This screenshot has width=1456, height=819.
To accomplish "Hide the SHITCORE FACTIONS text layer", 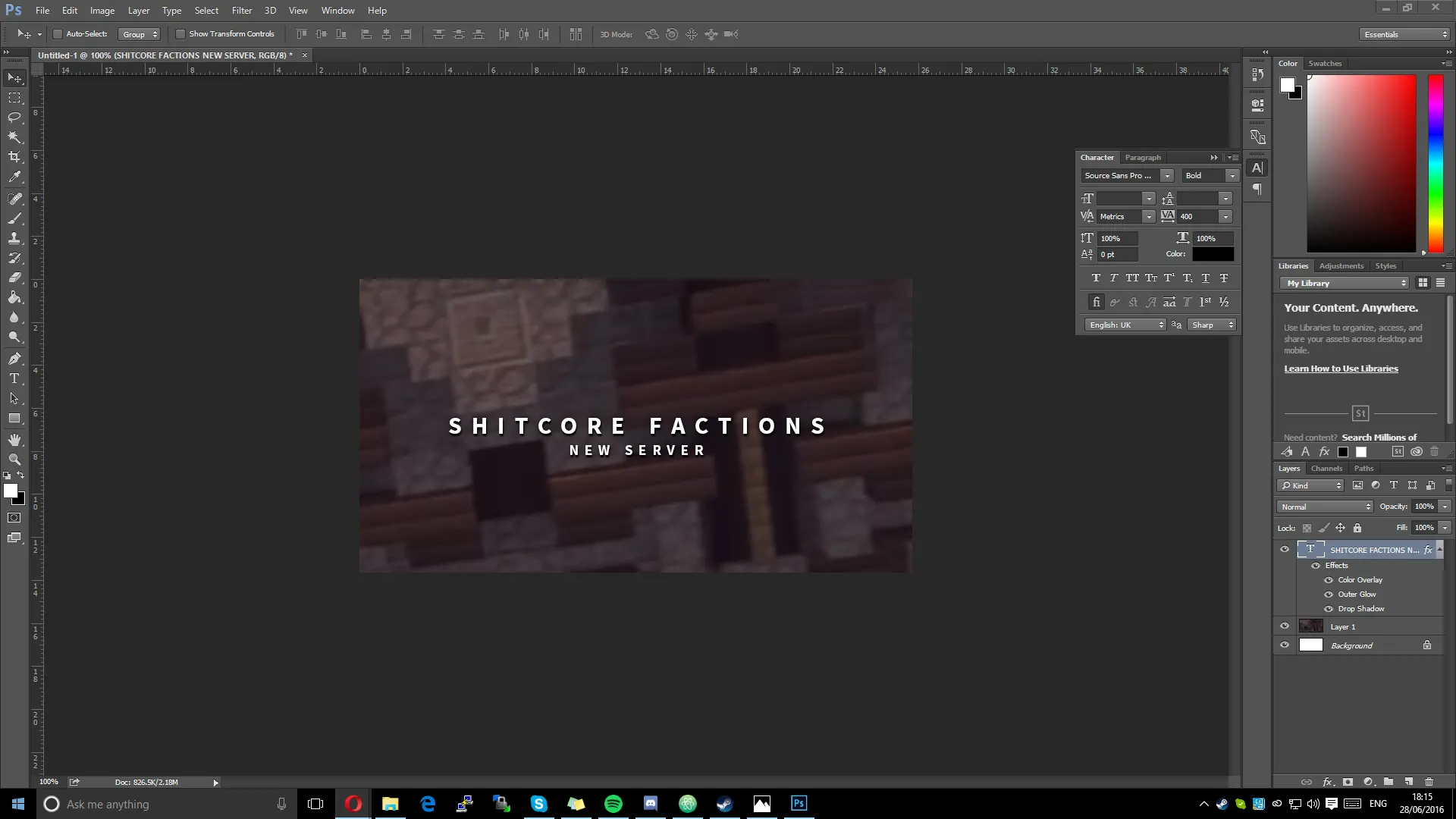I will point(1285,550).
